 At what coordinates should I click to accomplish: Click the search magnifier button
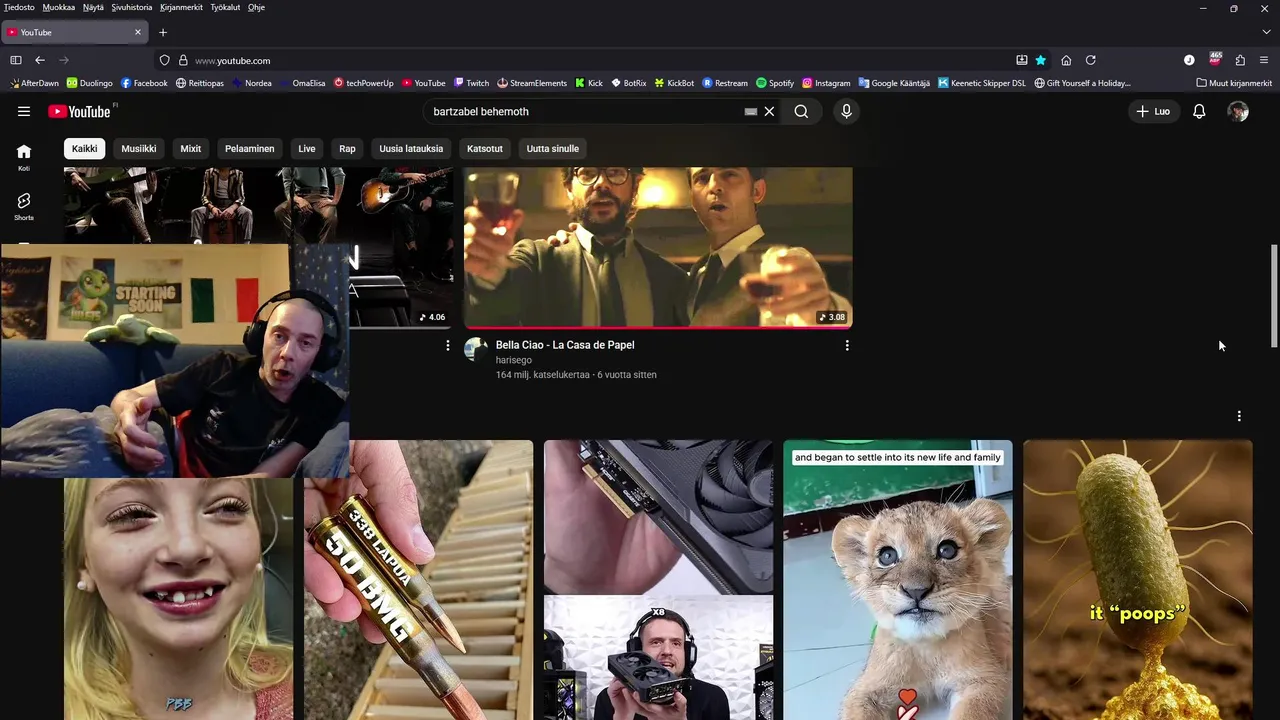801,112
